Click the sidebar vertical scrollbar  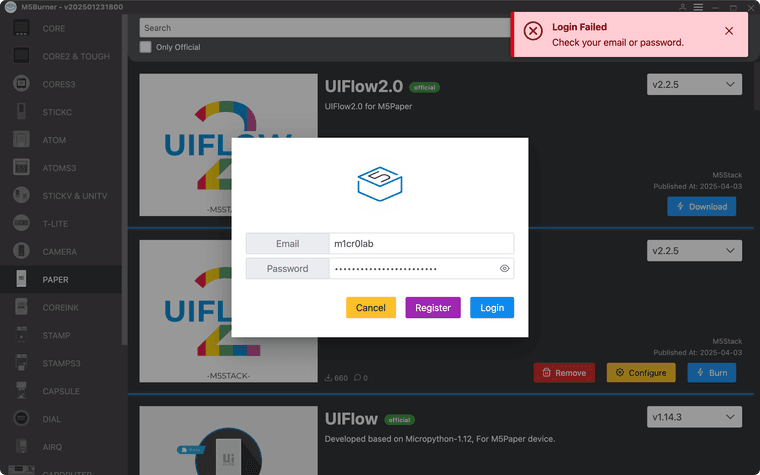click(125, 179)
